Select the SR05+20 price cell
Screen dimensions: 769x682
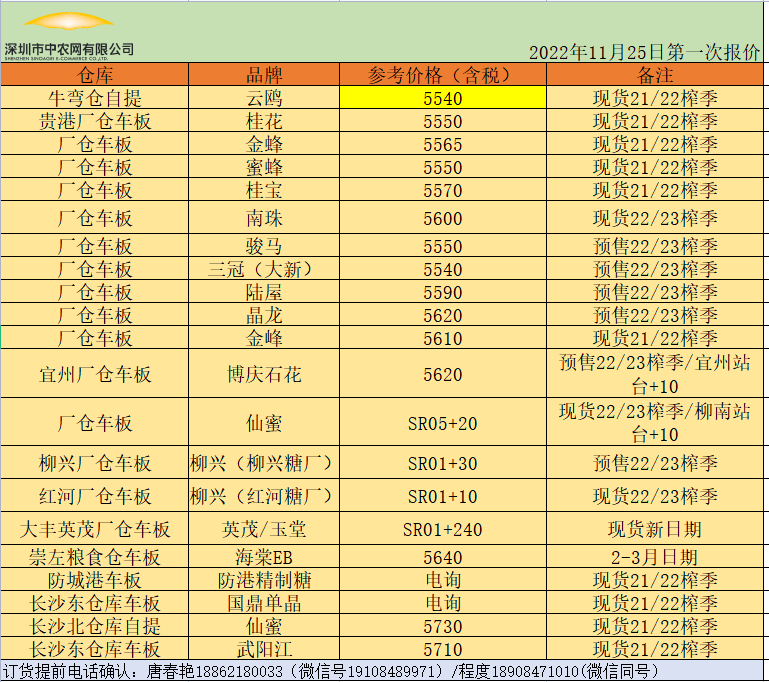[x=442, y=423]
